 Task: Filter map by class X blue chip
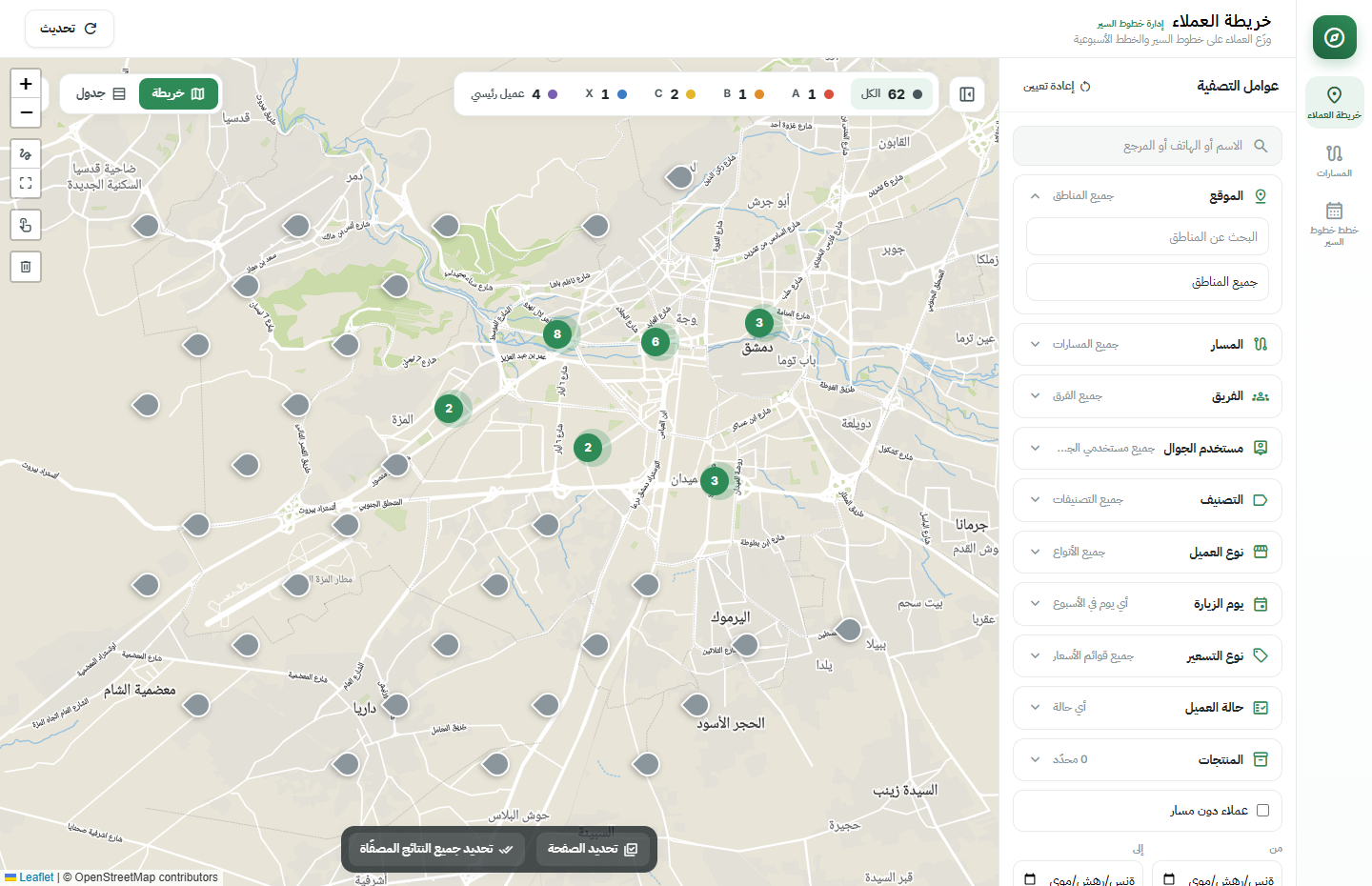point(606,94)
